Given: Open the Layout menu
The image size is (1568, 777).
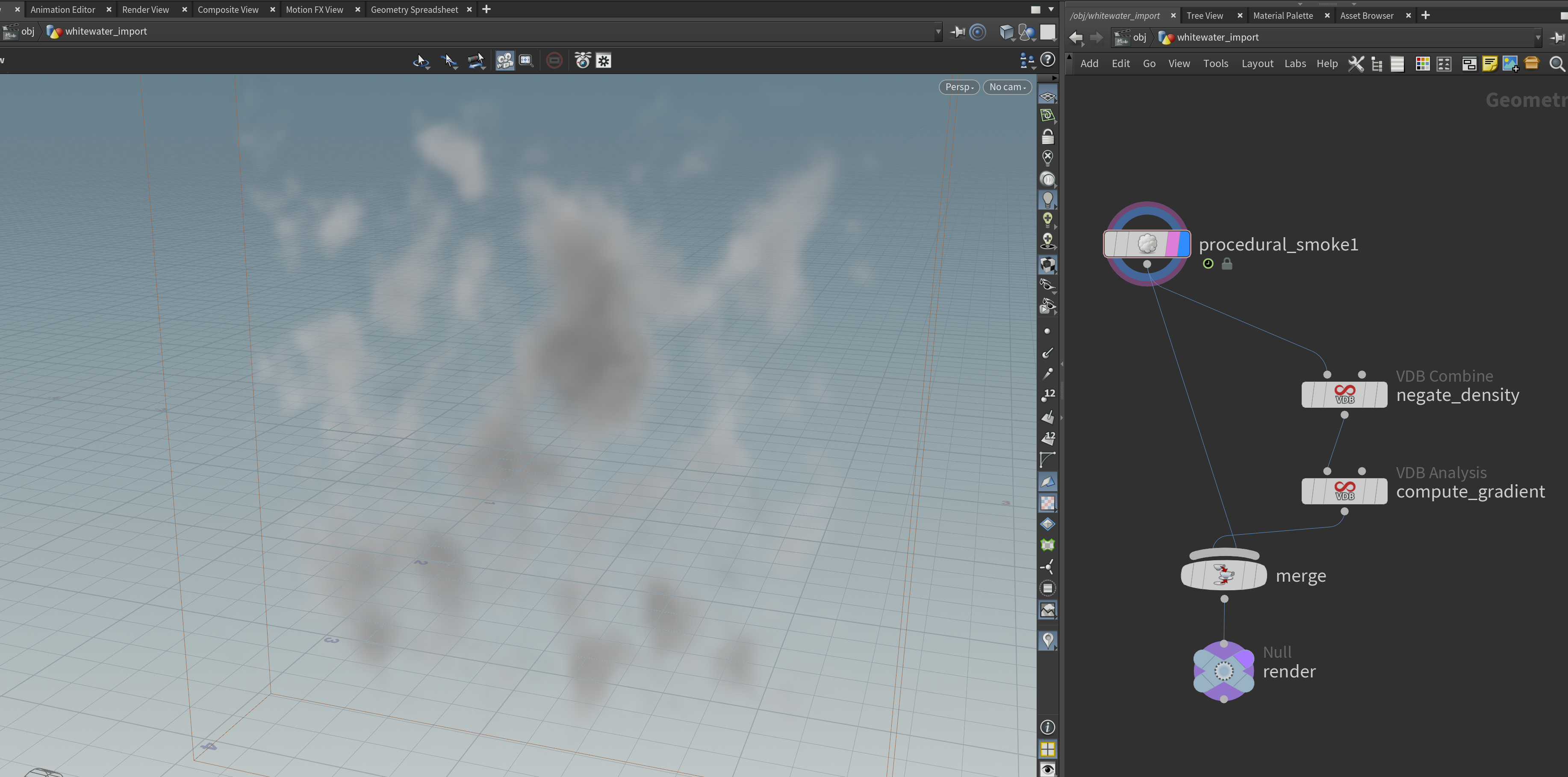Looking at the screenshot, I should (1257, 63).
